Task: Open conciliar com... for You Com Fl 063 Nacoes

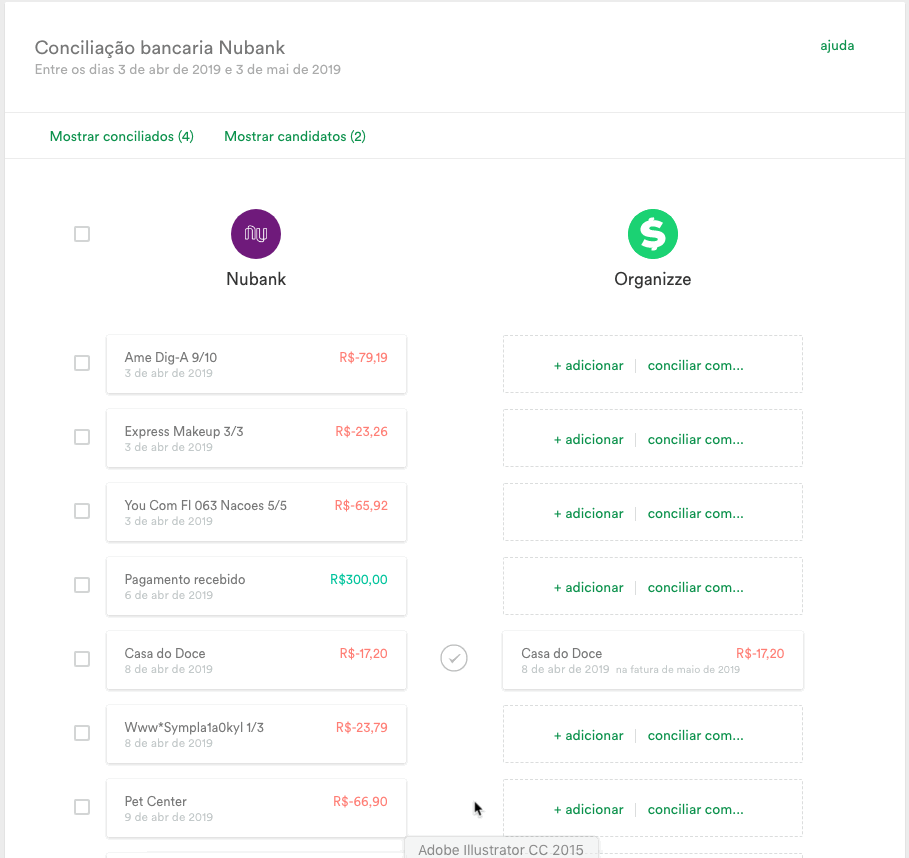Action: coord(695,514)
